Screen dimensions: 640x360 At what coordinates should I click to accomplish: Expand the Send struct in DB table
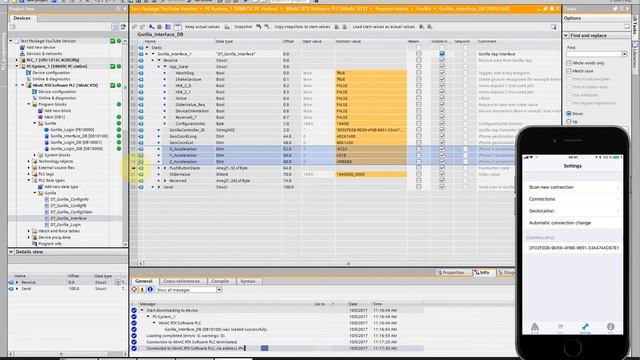159,187
